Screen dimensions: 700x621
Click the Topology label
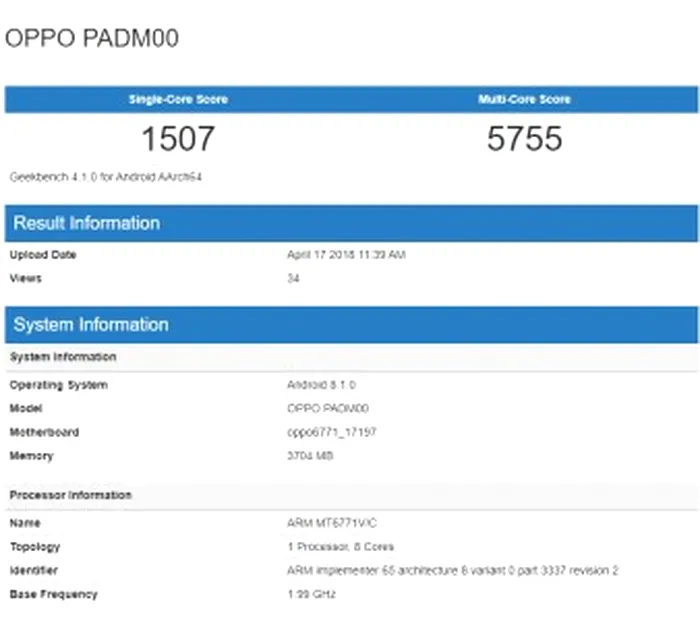click(x=35, y=547)
